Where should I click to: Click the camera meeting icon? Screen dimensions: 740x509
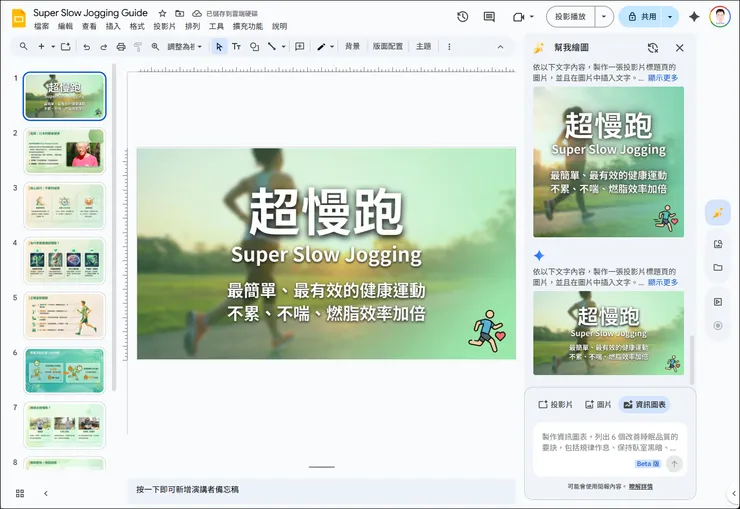[x=519, y=17]
